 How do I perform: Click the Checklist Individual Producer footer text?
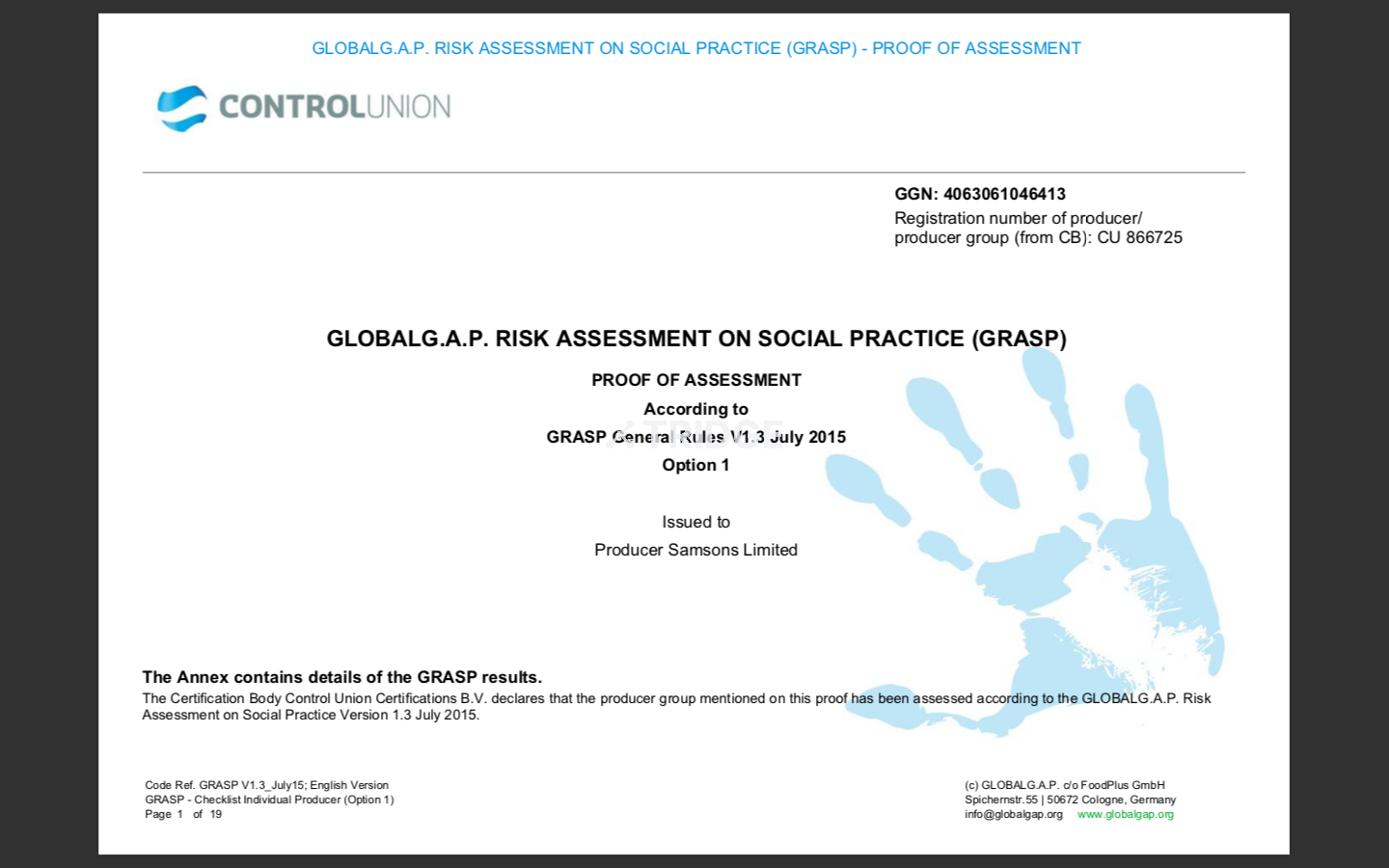(269, 800)
